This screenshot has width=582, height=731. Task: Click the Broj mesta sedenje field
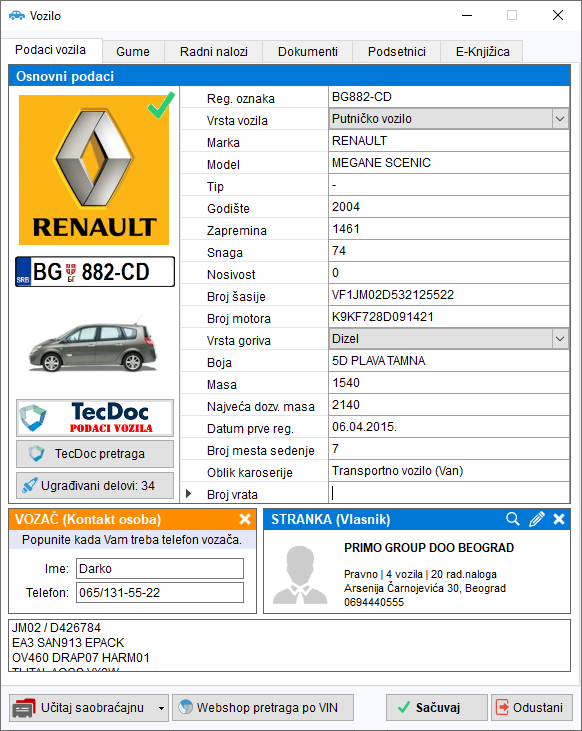coord(449,448)
